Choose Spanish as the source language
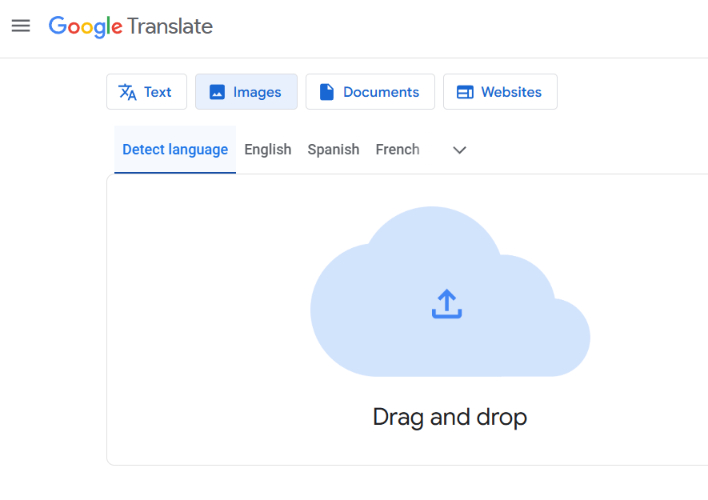 [333, 150]
